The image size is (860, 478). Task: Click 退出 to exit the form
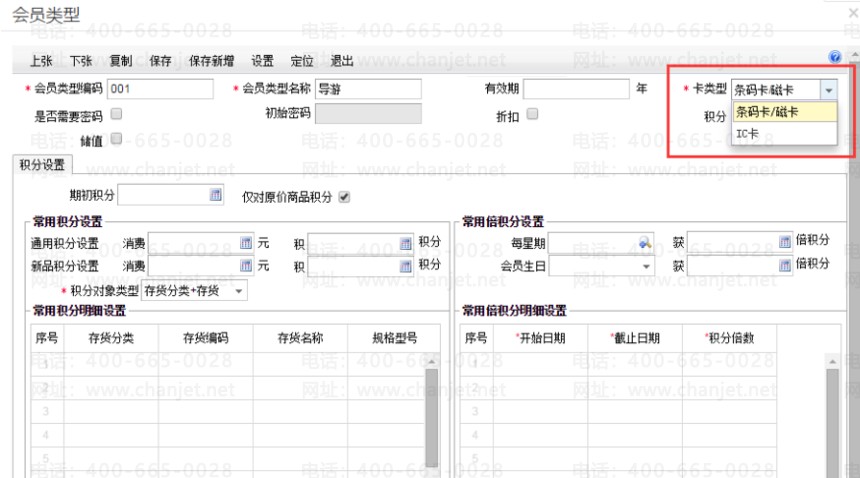(341, 61)
